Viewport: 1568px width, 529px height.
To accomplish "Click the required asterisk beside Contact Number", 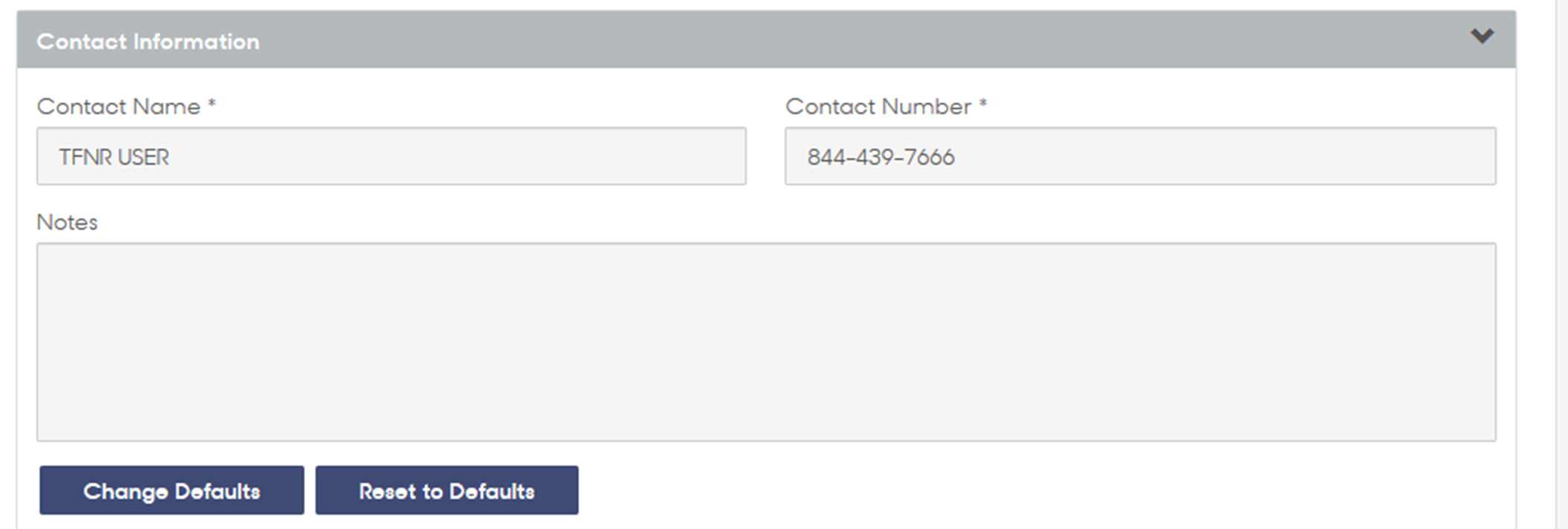I will 983,104.
